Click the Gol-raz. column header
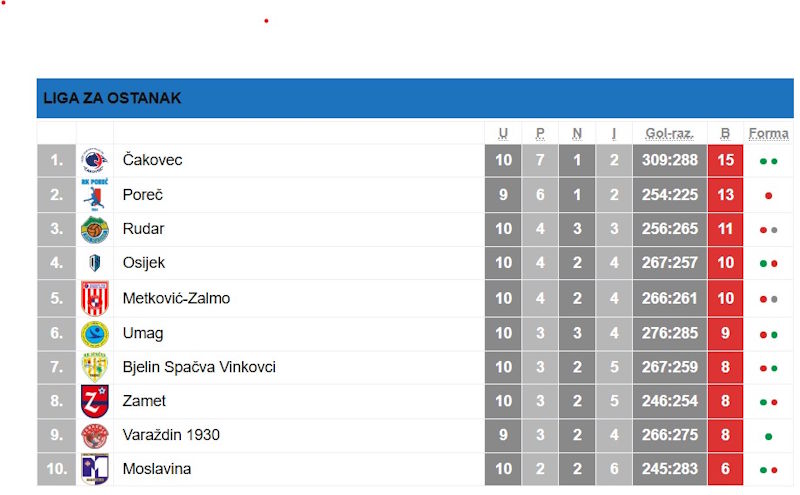800x495 pixels. (669, 133)
